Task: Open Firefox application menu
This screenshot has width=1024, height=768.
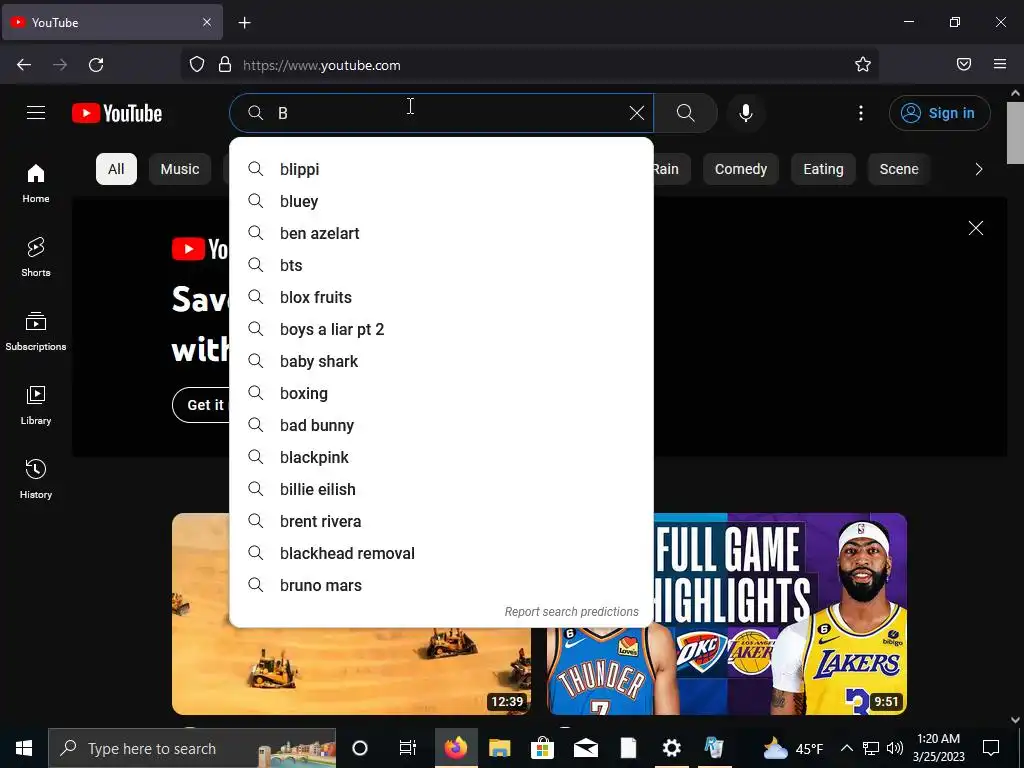Action: coord(1000,64)
